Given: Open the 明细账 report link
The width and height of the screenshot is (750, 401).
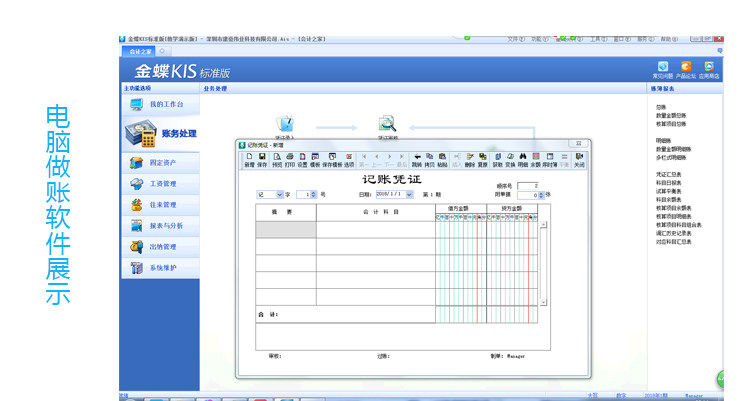Looking at the screenshot, I should click(x=663, y=141).
